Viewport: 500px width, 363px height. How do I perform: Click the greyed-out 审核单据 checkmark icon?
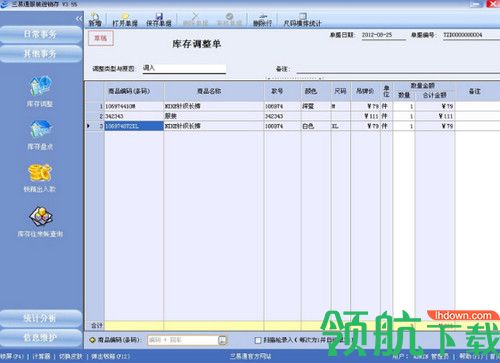229,20
